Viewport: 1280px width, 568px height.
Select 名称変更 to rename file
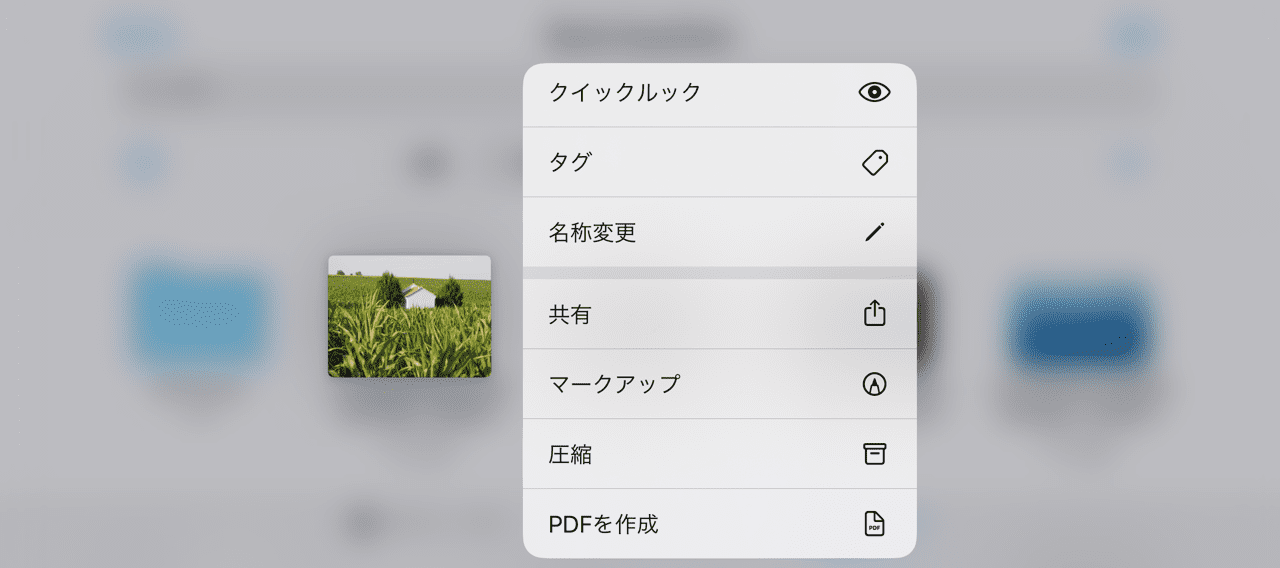719,232
